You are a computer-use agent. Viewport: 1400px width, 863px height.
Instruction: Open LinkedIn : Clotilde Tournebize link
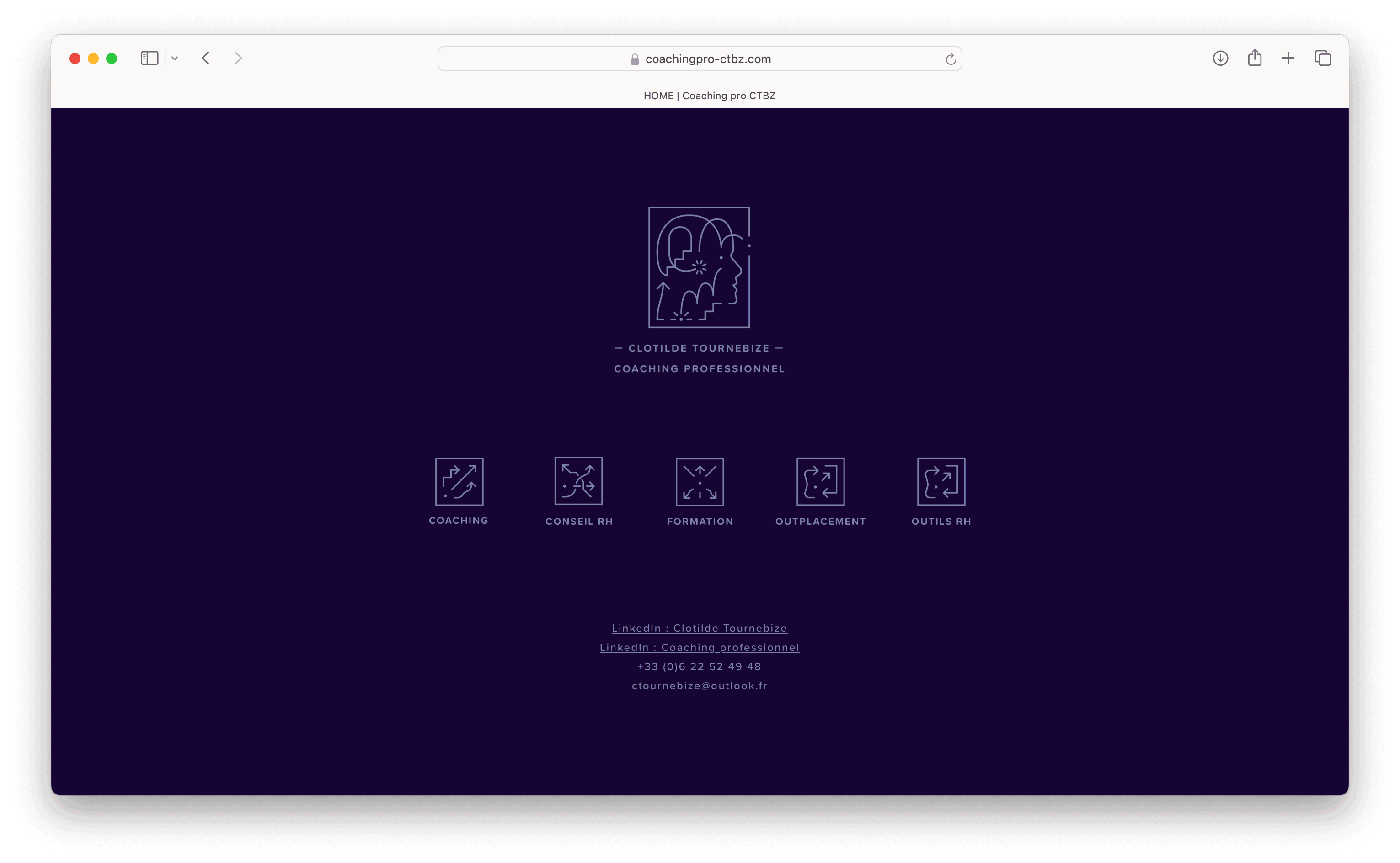click(700, 628)
